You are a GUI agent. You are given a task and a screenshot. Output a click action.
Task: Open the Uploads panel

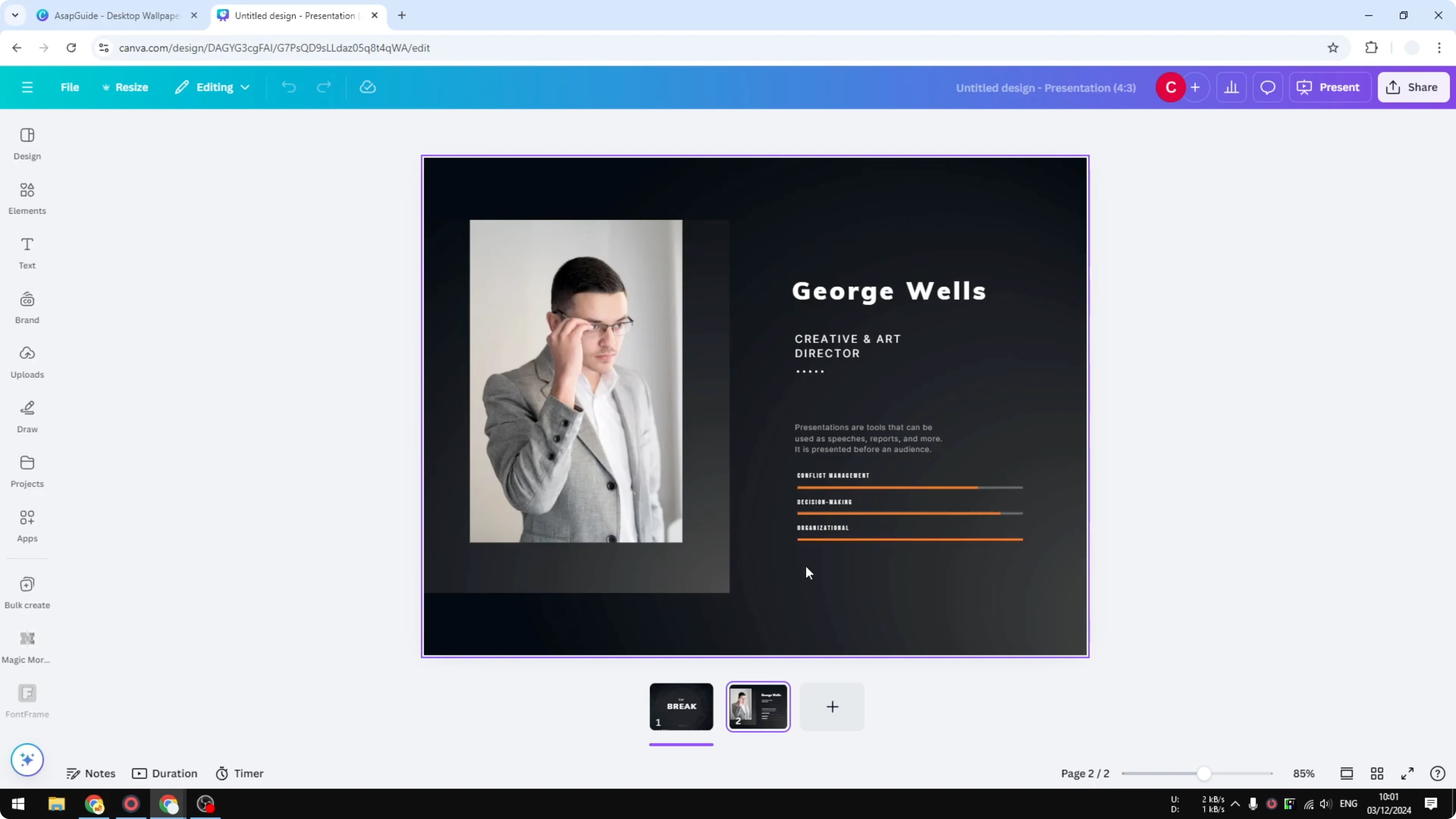point(27,361)
